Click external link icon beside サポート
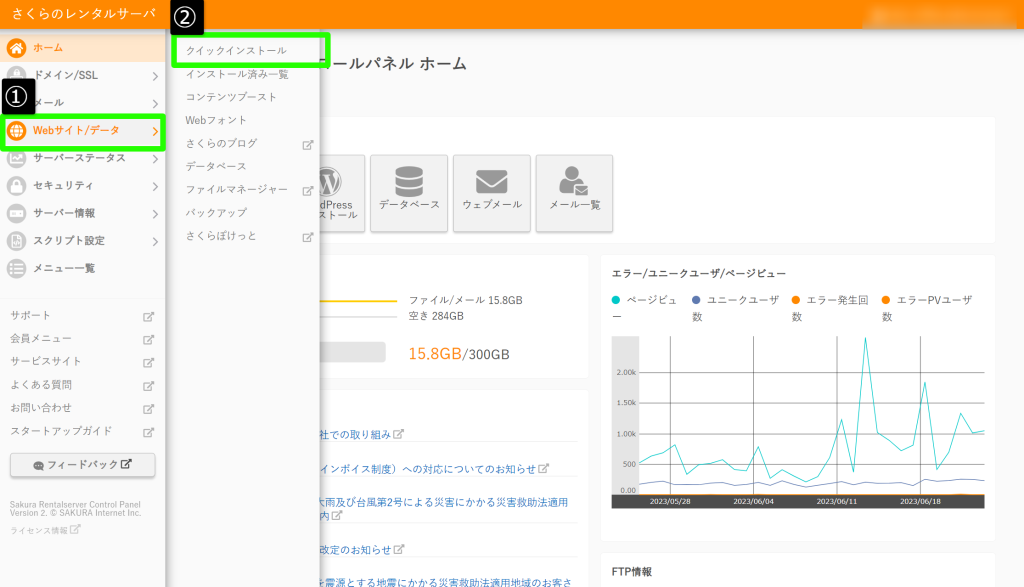 coord(148,317)
